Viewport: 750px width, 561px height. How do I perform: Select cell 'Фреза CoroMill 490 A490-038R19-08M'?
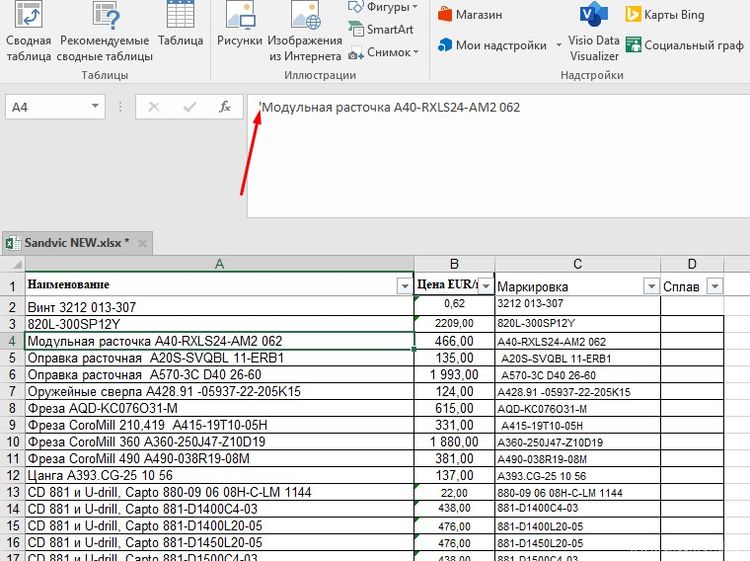(x=220, y=458)
